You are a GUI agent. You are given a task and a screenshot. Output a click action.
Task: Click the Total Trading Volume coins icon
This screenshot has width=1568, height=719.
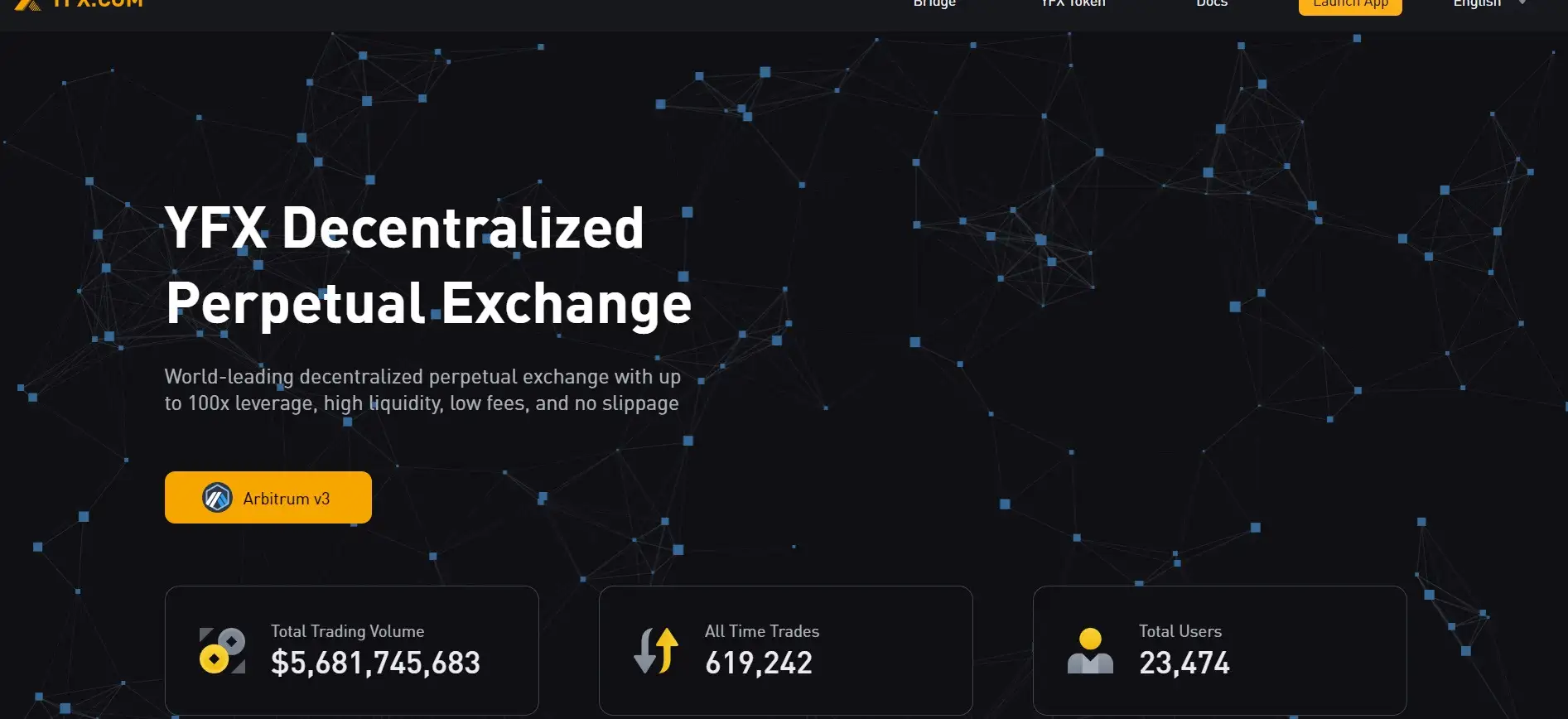(222, 651)
